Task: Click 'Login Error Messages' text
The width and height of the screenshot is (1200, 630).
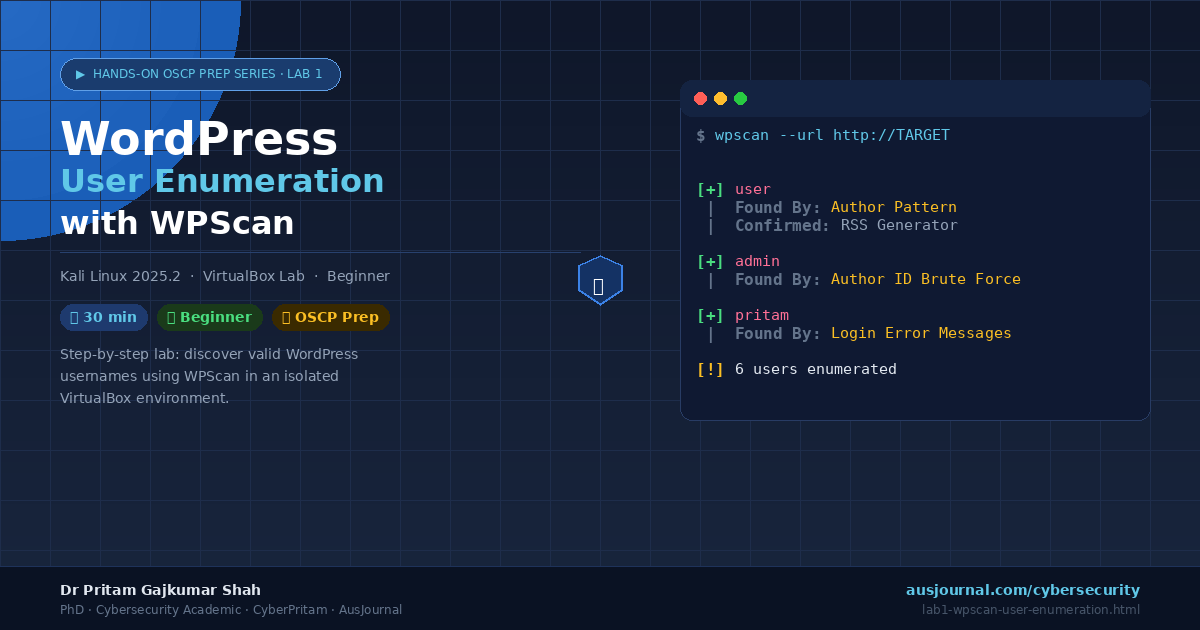Action: pos(921,333)
